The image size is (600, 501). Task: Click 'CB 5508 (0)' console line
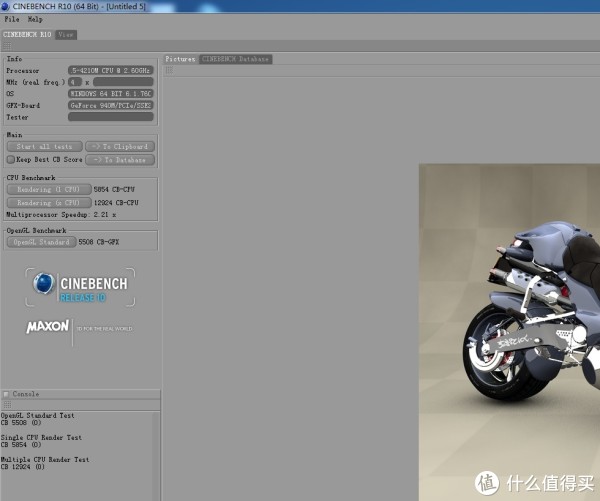pyautogui.click(x=21, y=423)
